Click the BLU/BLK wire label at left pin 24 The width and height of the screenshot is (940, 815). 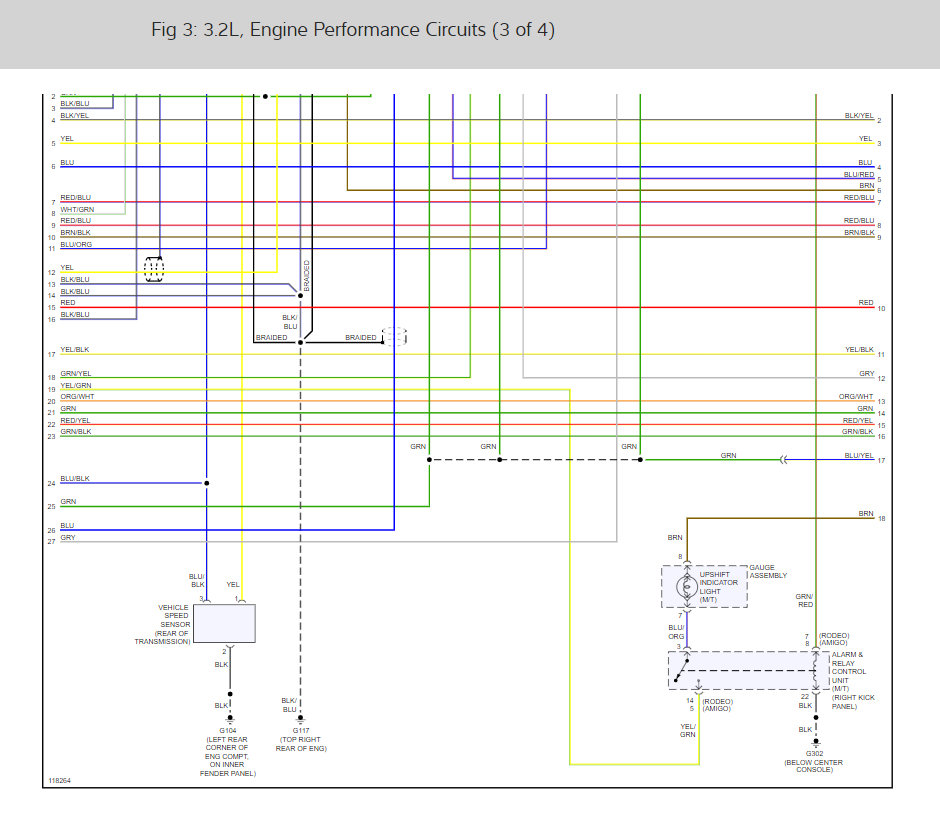coord(75,478)
